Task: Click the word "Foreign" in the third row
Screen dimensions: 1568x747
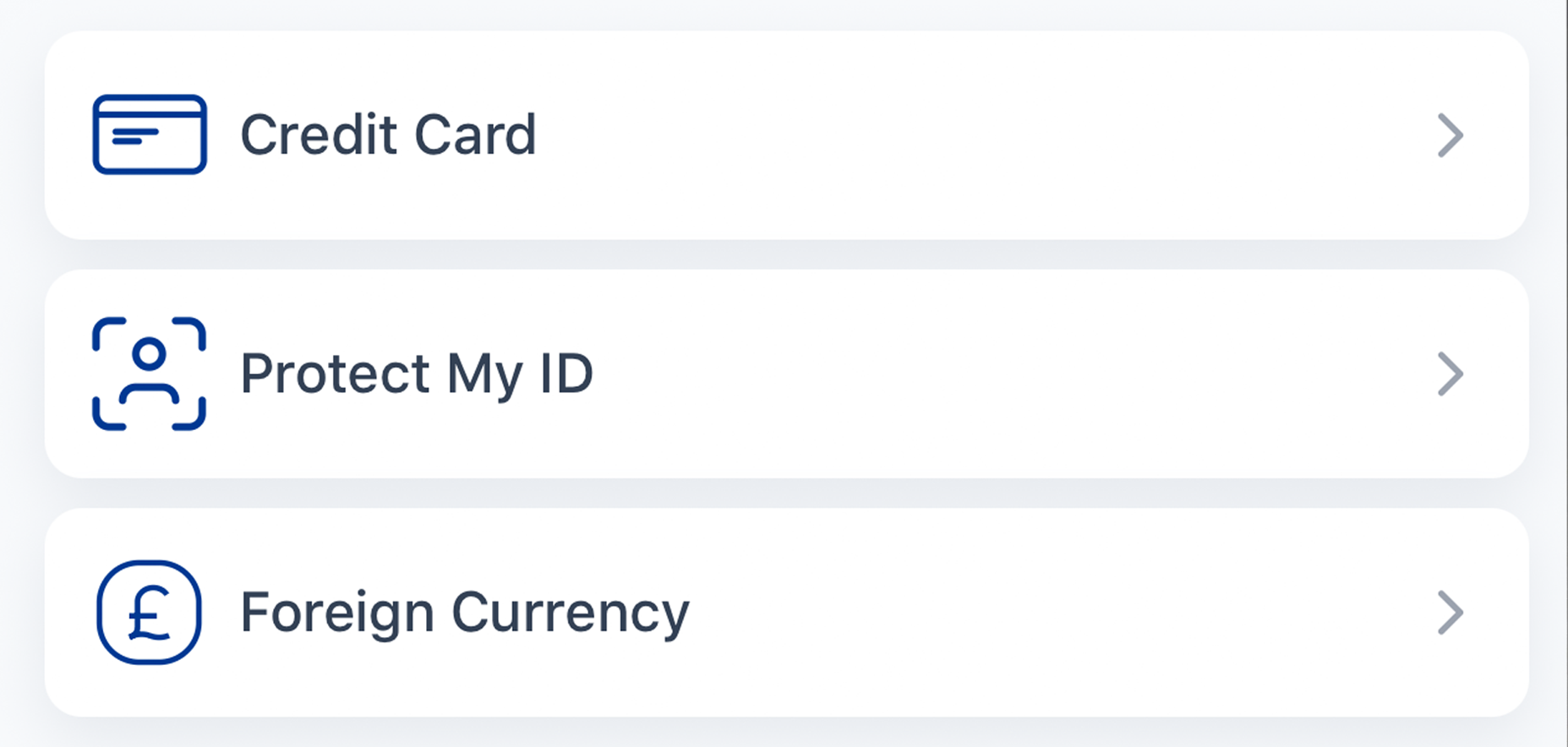Action: point(336,613)
